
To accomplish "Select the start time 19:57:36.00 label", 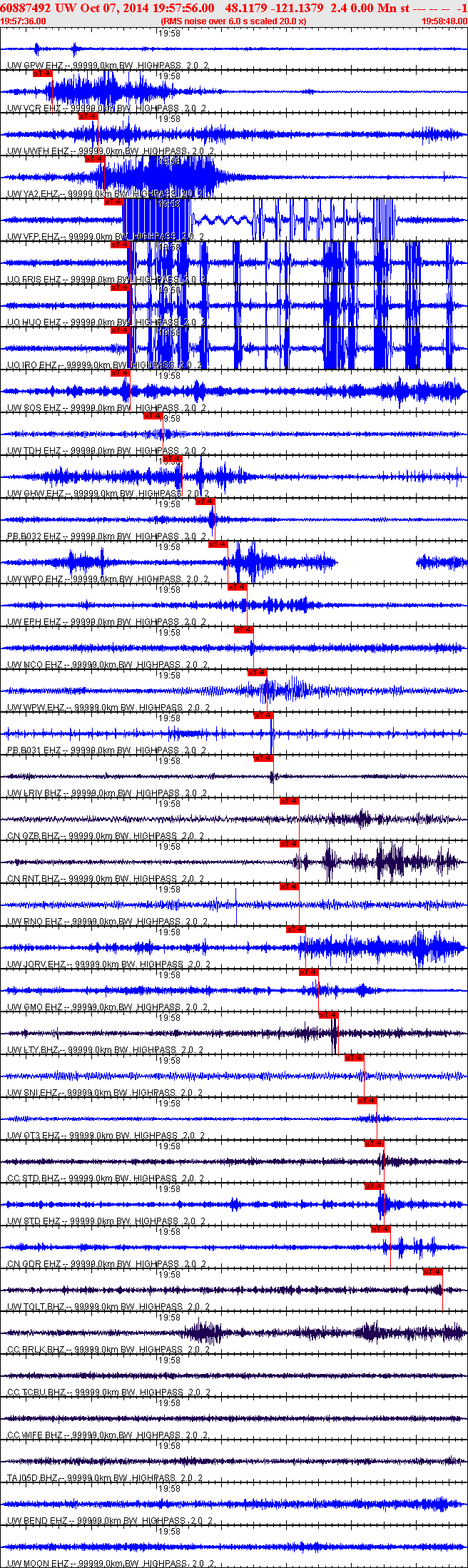I will click(x=24, y=21).
